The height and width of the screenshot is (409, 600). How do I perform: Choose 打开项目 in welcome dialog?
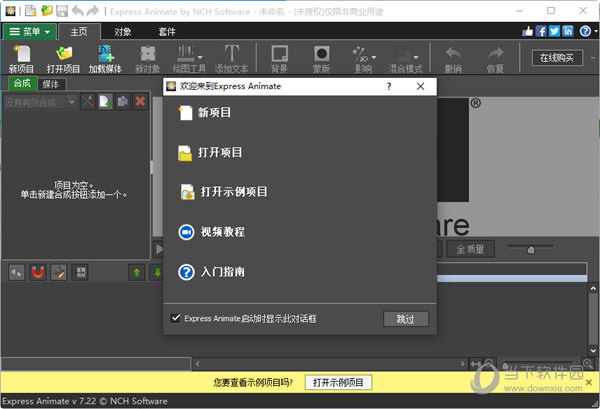pyautogui.click(x=210, y=153)
